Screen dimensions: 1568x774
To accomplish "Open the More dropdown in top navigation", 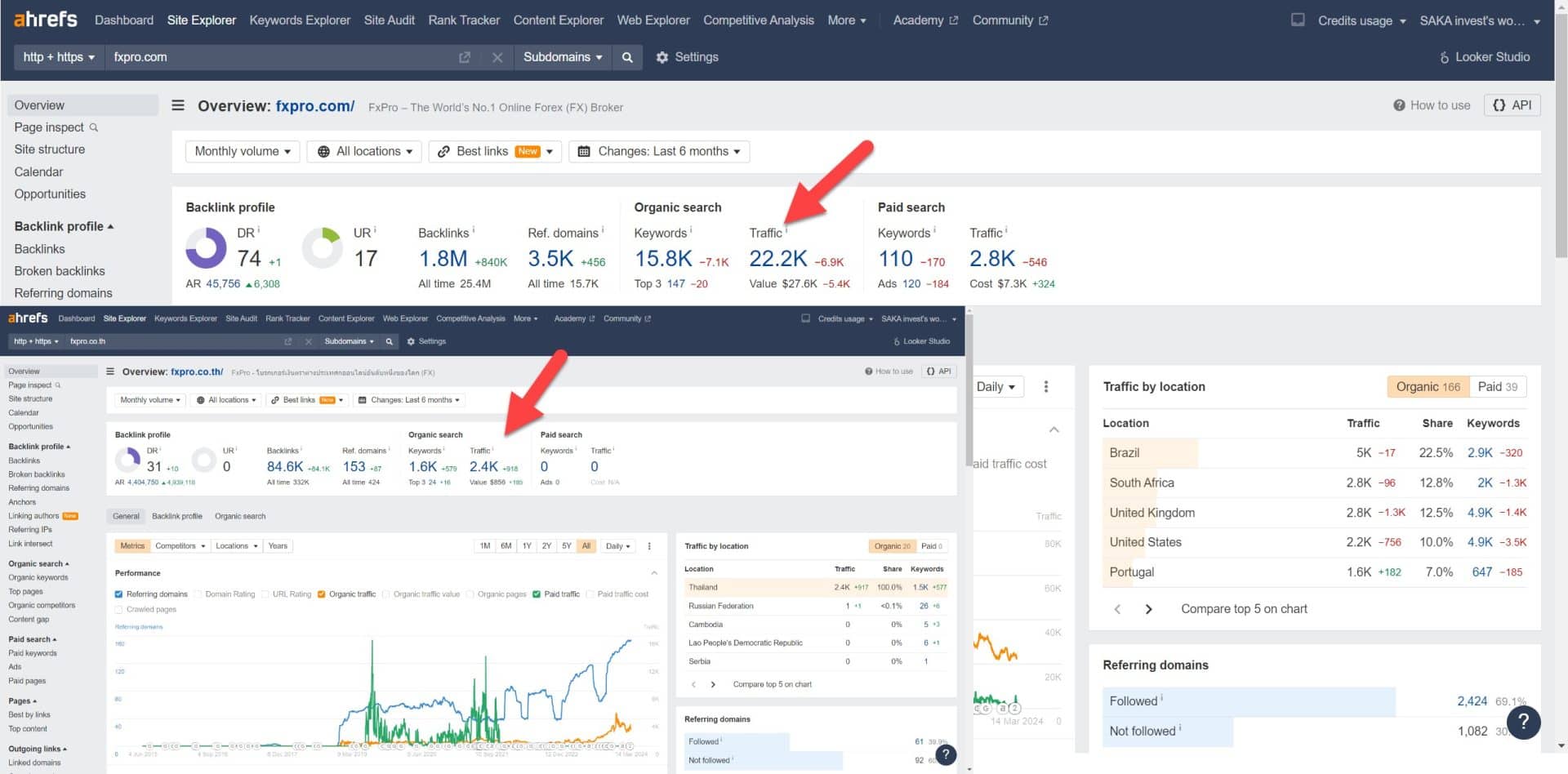I will (847, 20).
